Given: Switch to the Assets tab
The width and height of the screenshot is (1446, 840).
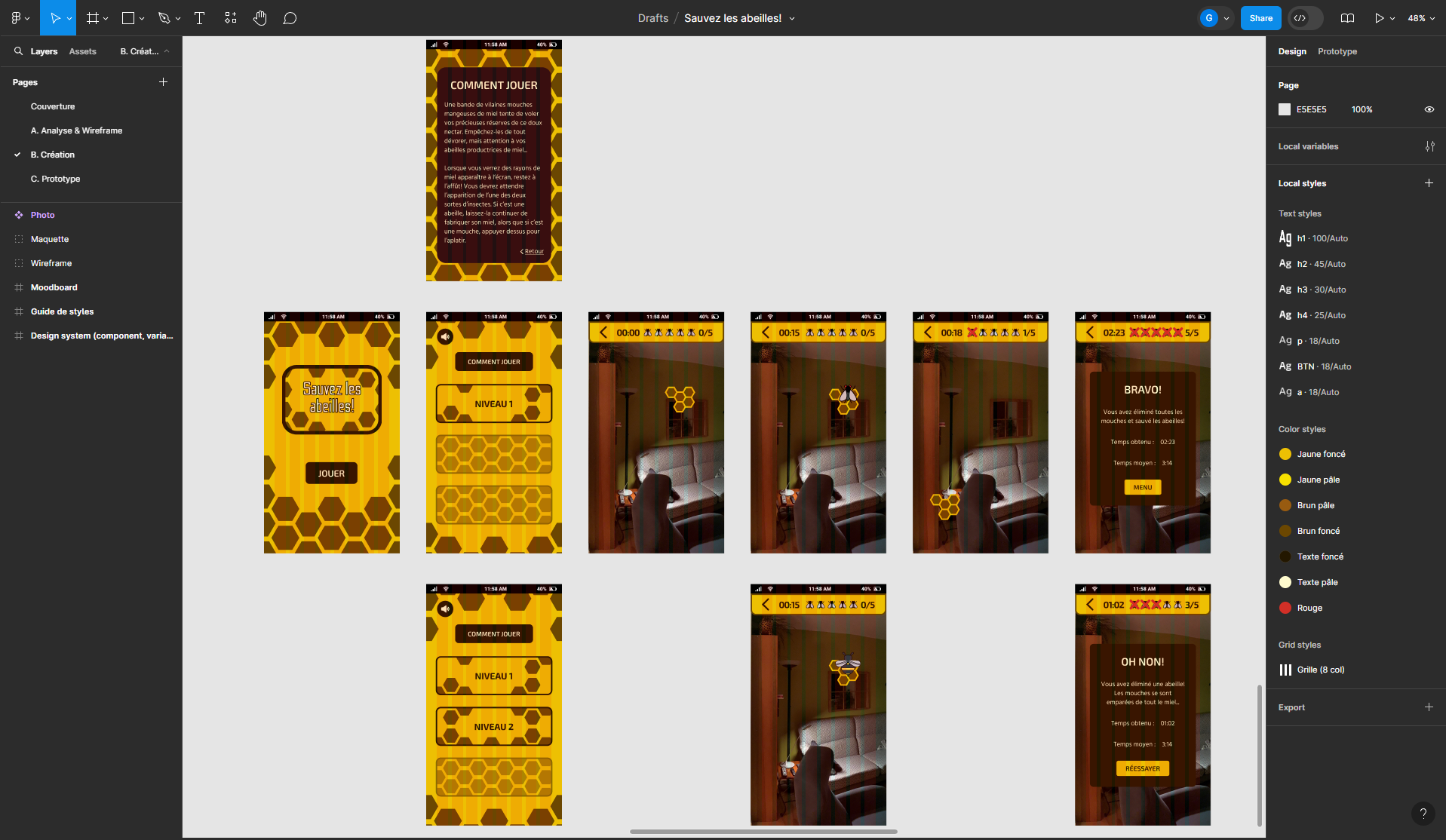Looking at the screenshot, I should 82,51.
